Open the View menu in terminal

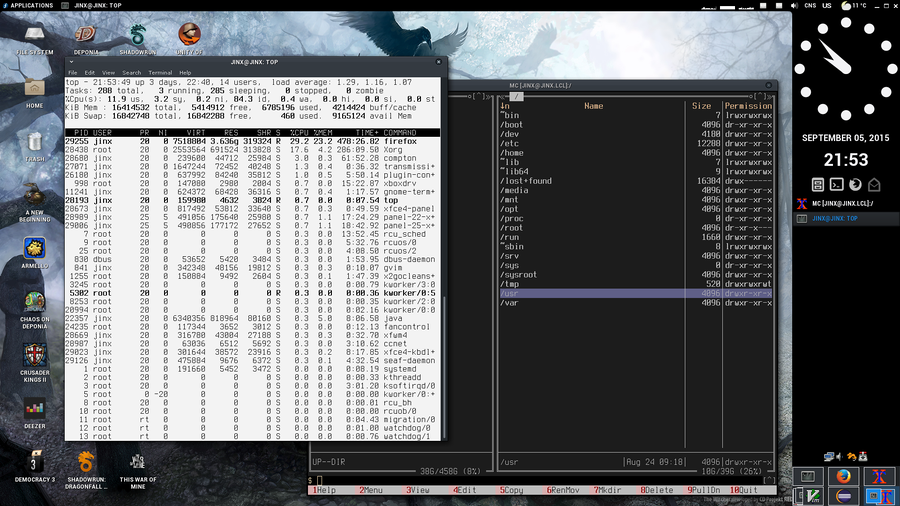point(108,73)
